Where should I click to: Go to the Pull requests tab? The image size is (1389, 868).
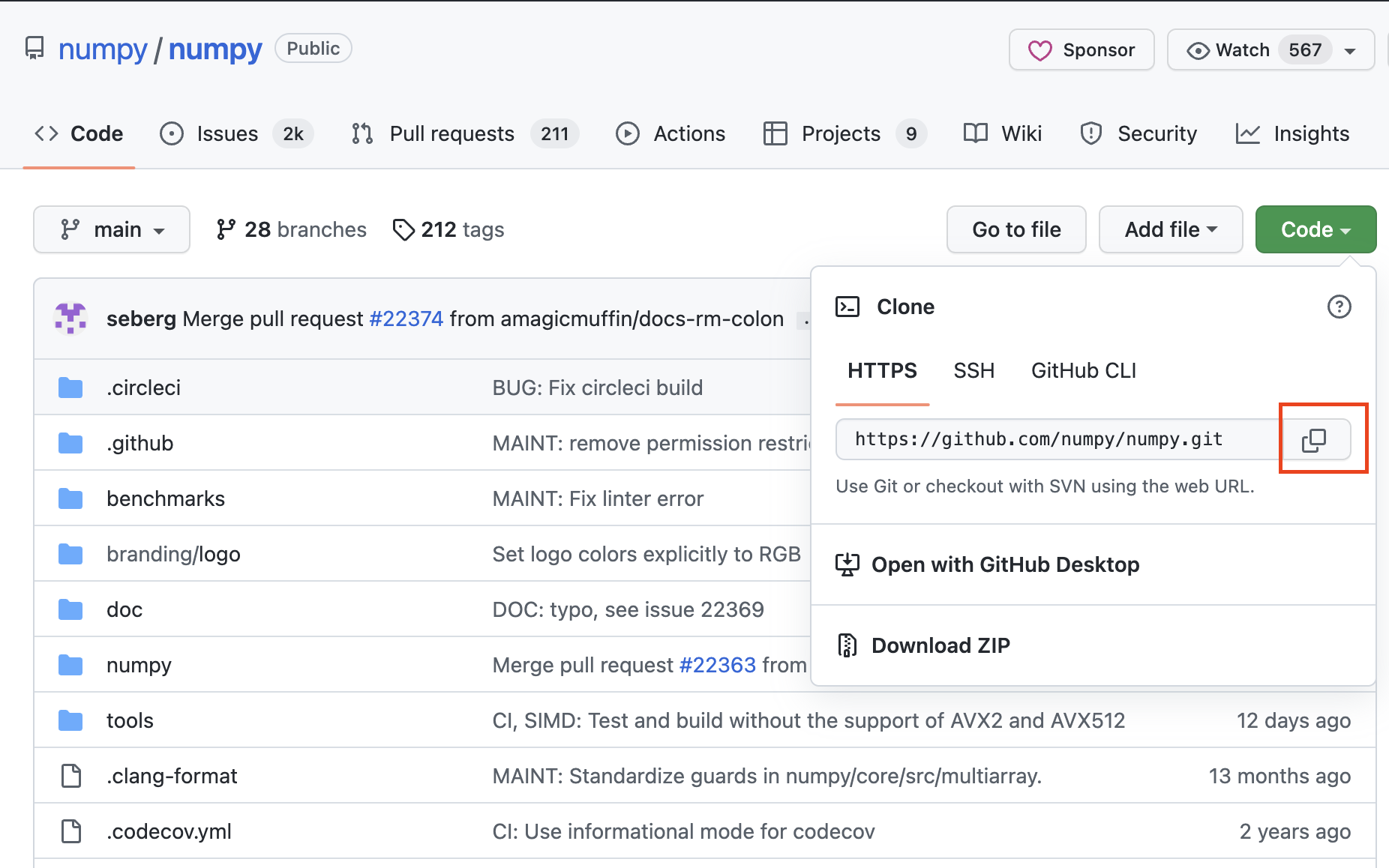click(x=464, y=133)
